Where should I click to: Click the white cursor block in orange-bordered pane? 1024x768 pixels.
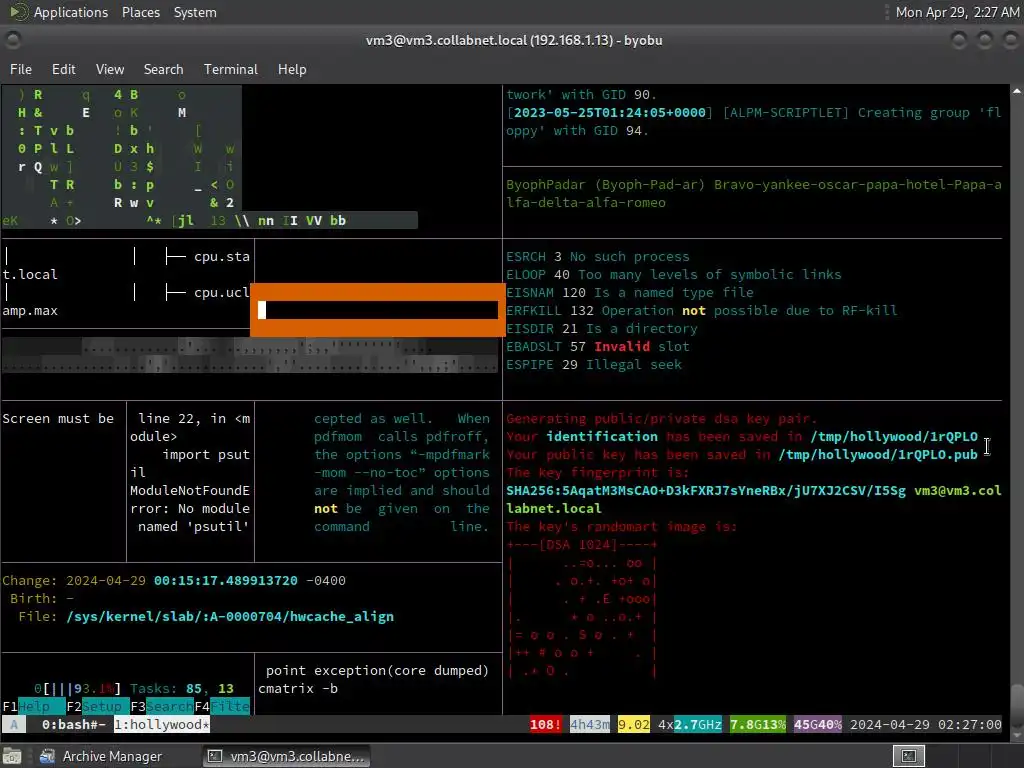point(262,310)
